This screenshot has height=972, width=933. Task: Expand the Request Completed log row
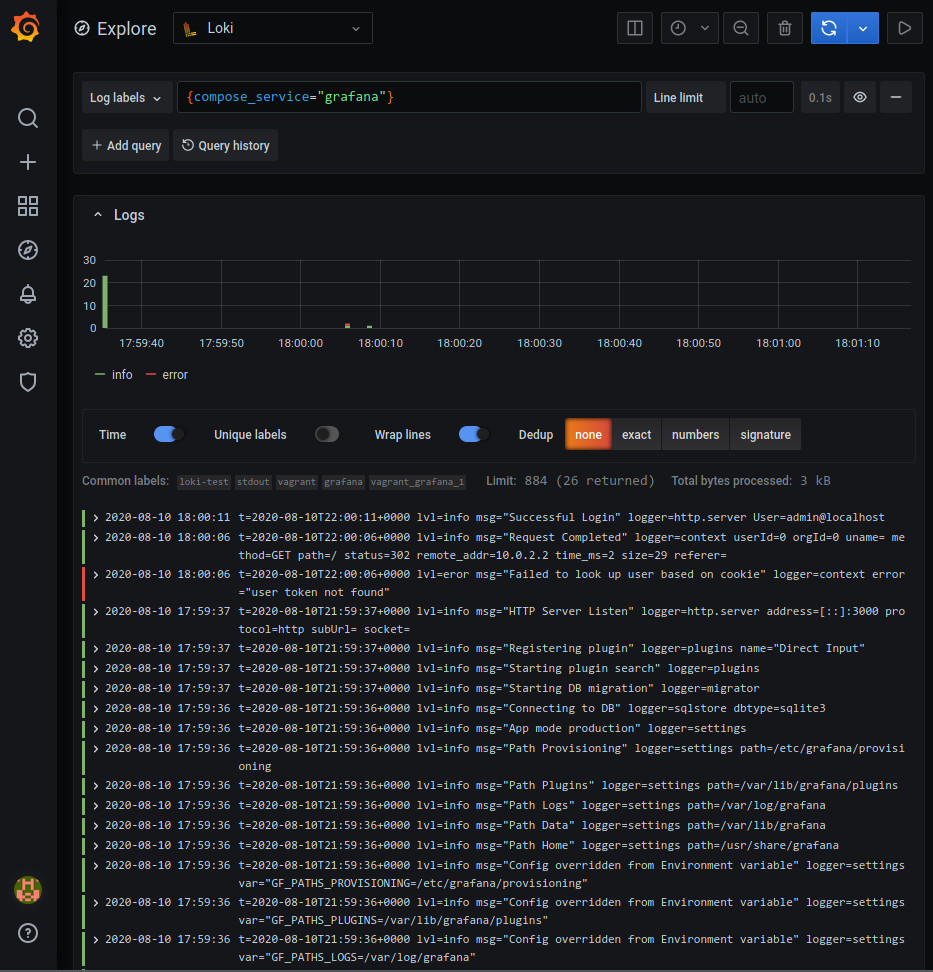[x=96, y=537]
